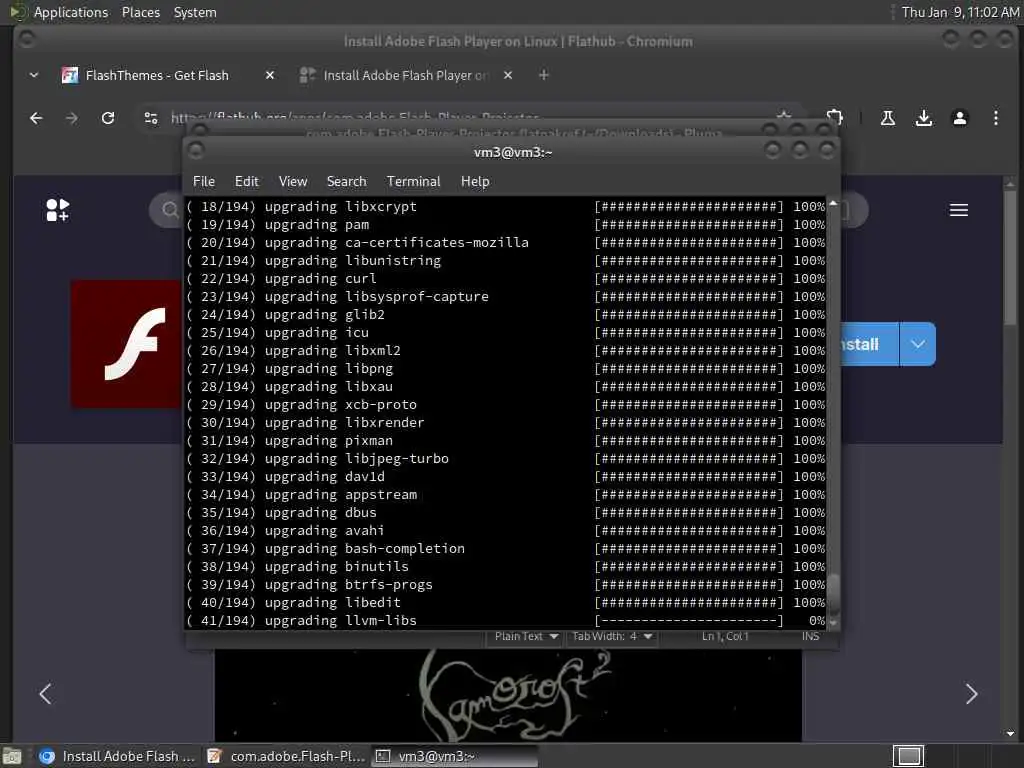The image size is (1024, 768).
Task: Switch to vm3@vm3:~ taskbar window
Action: (455, 756)
